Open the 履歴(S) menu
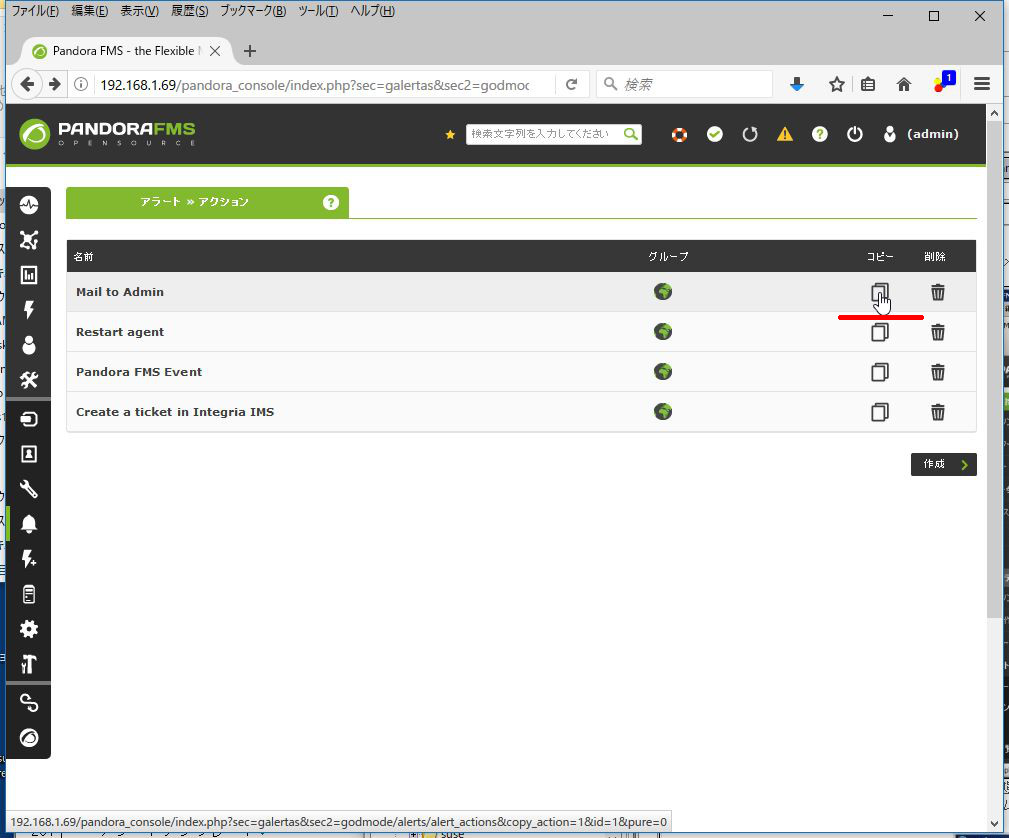Screen dimensions: 1009x838 [x=190, y=11]
